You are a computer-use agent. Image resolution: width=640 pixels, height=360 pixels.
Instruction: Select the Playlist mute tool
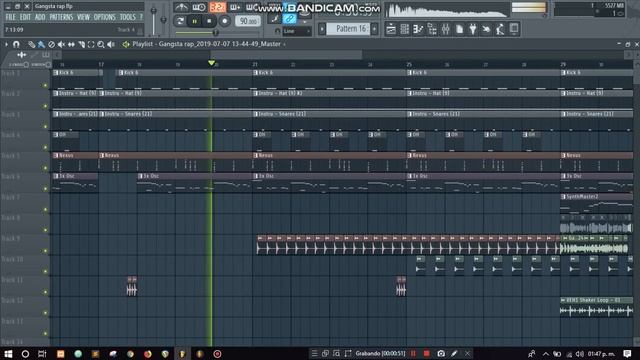pyautogui.click(x=61, y=44)
